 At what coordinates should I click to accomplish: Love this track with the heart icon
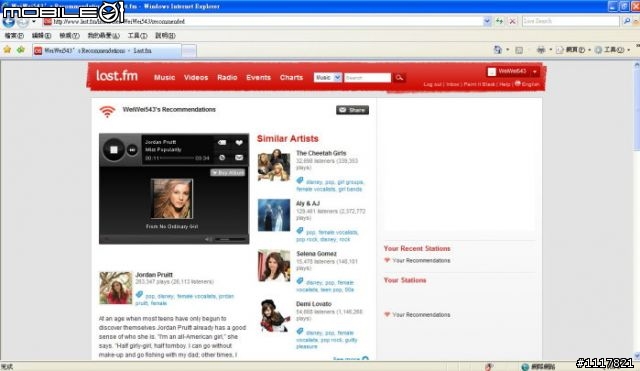(239, 142)
